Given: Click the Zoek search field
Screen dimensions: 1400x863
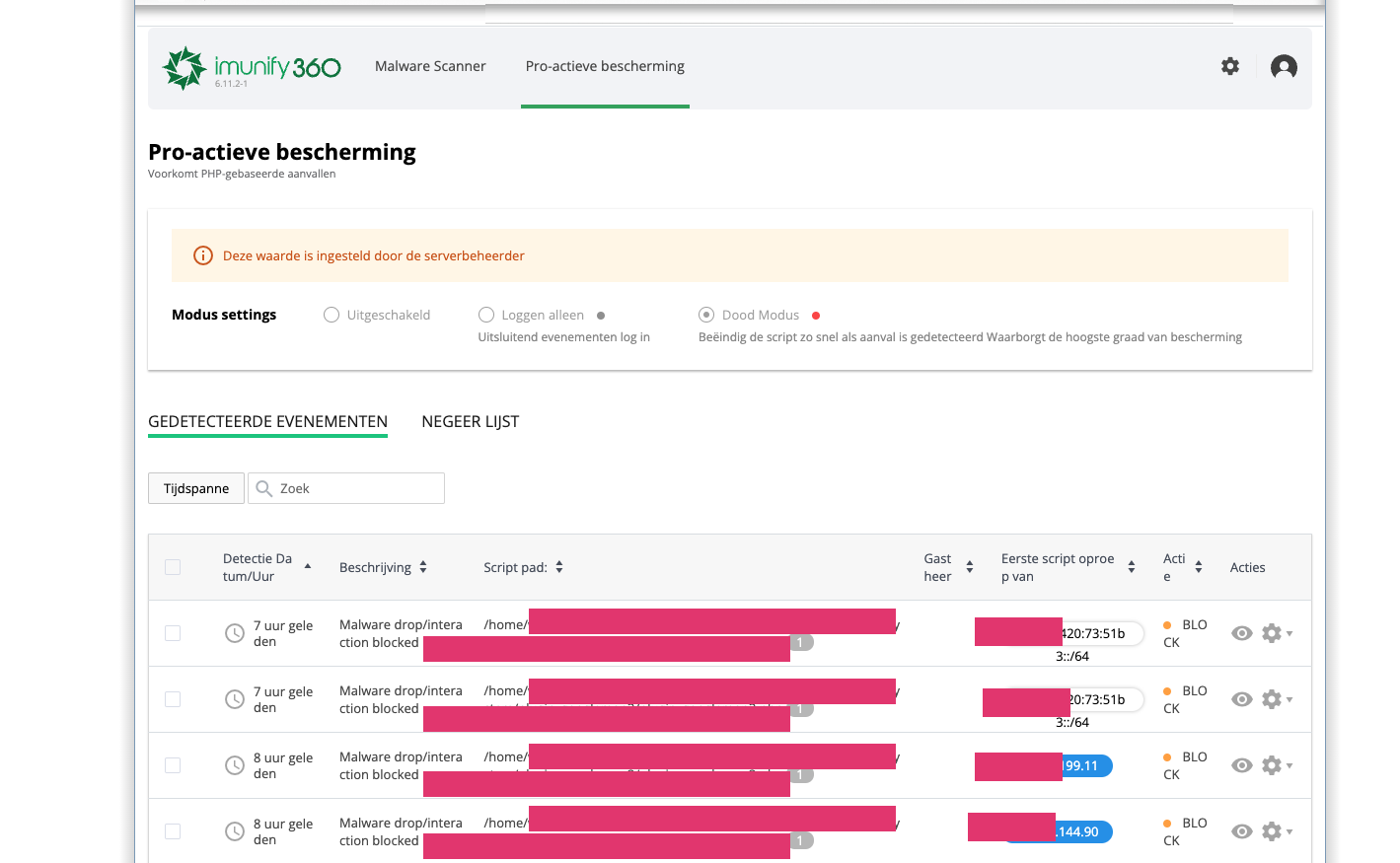Looking at the screenshot, I should (346, 488).
